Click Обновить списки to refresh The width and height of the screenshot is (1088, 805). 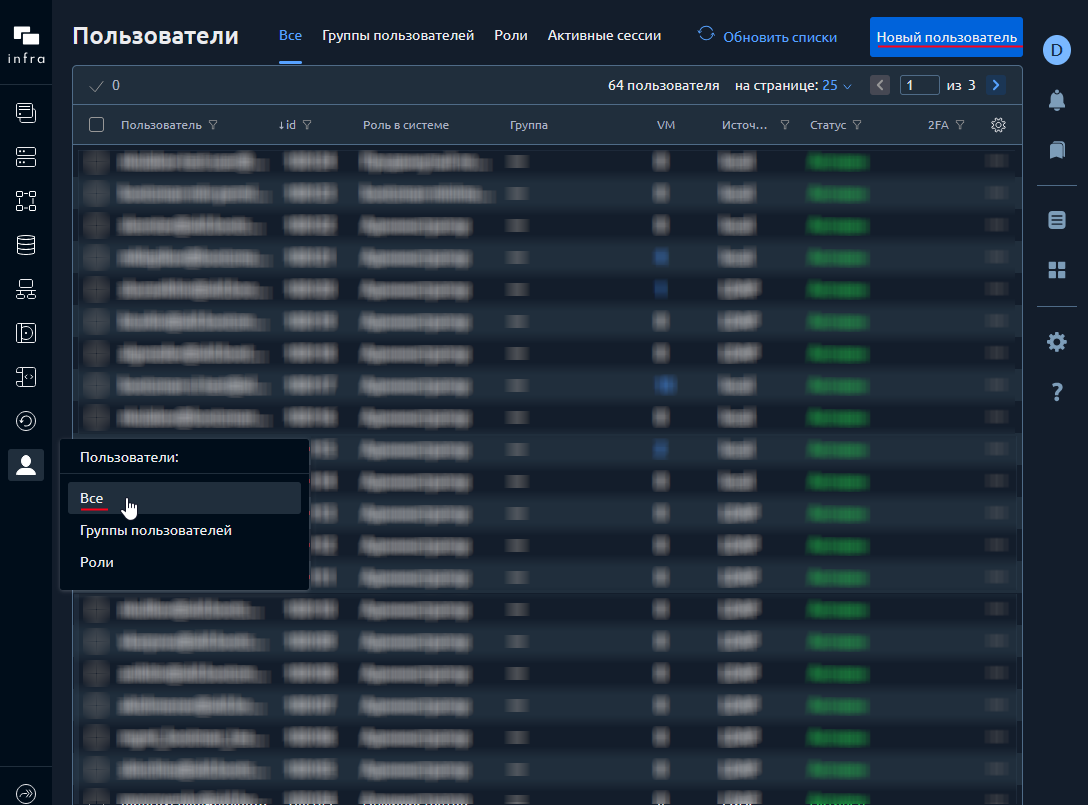point(767,36)
